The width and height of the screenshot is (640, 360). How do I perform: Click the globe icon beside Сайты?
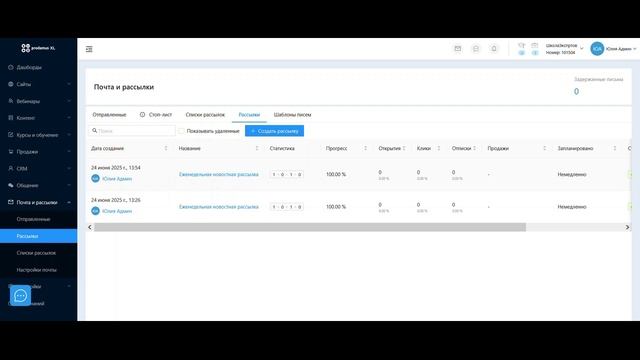[11, 84]
